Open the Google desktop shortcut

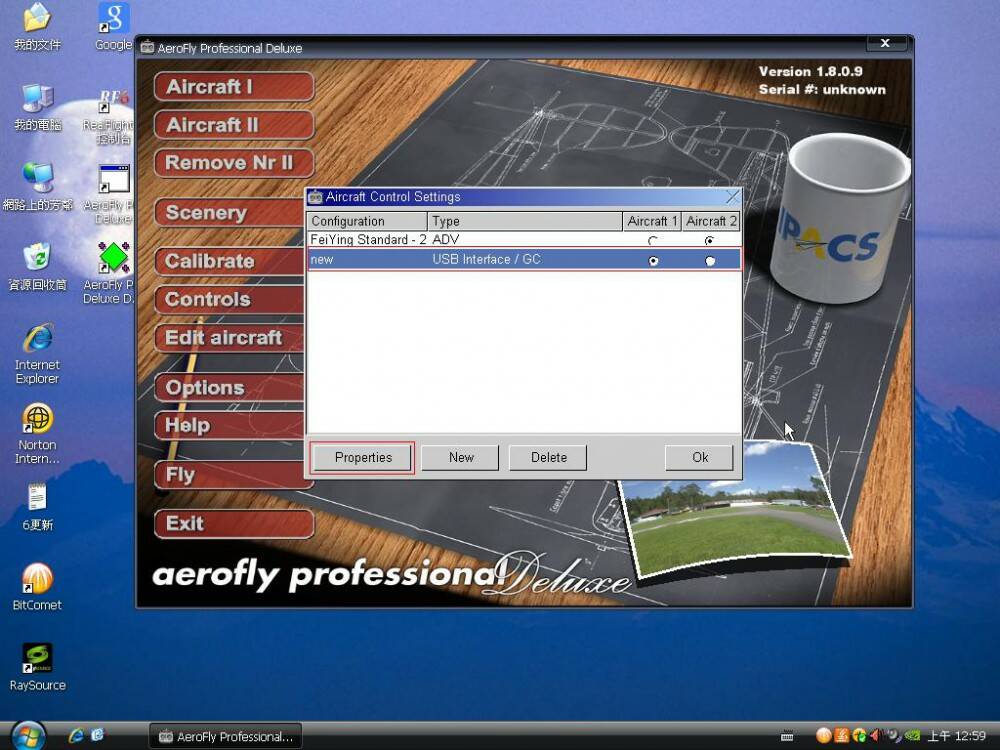(114, 27)
